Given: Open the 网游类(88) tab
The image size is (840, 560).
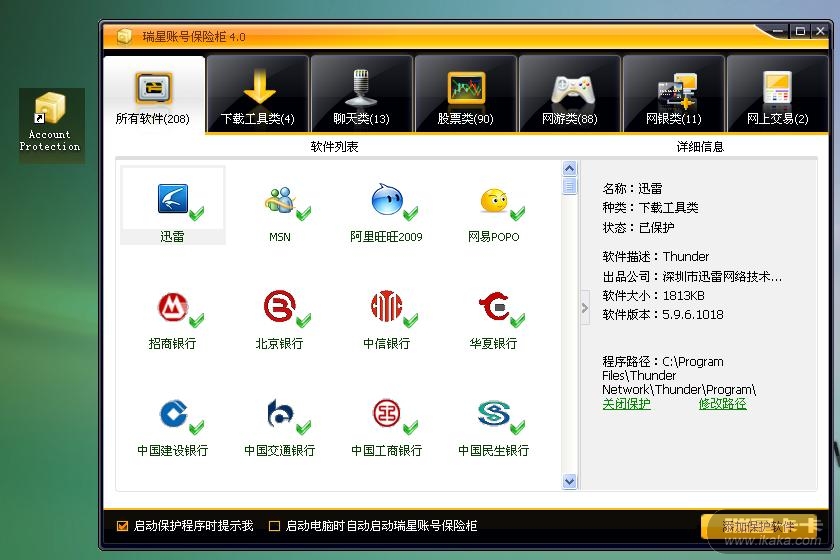Looking at the screenshot, I should (569, 94).
